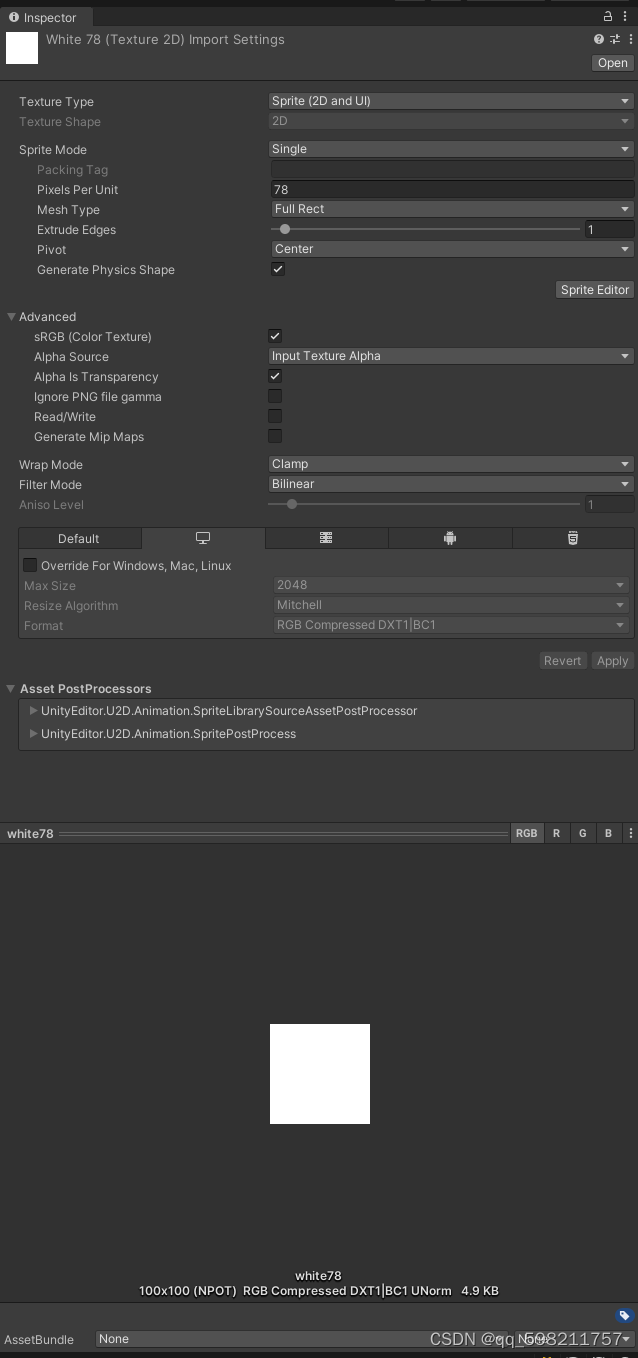Screen dimensions: 638x1358
Task: Click the Sprite Editor button
Action: (x=594, y=289)
